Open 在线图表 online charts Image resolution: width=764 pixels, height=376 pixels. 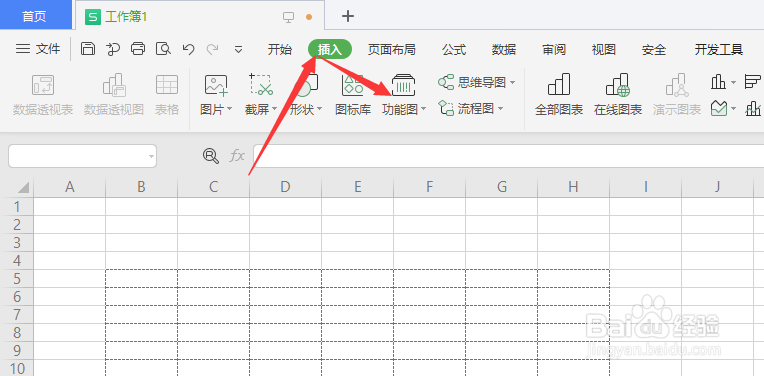[618, 94]
